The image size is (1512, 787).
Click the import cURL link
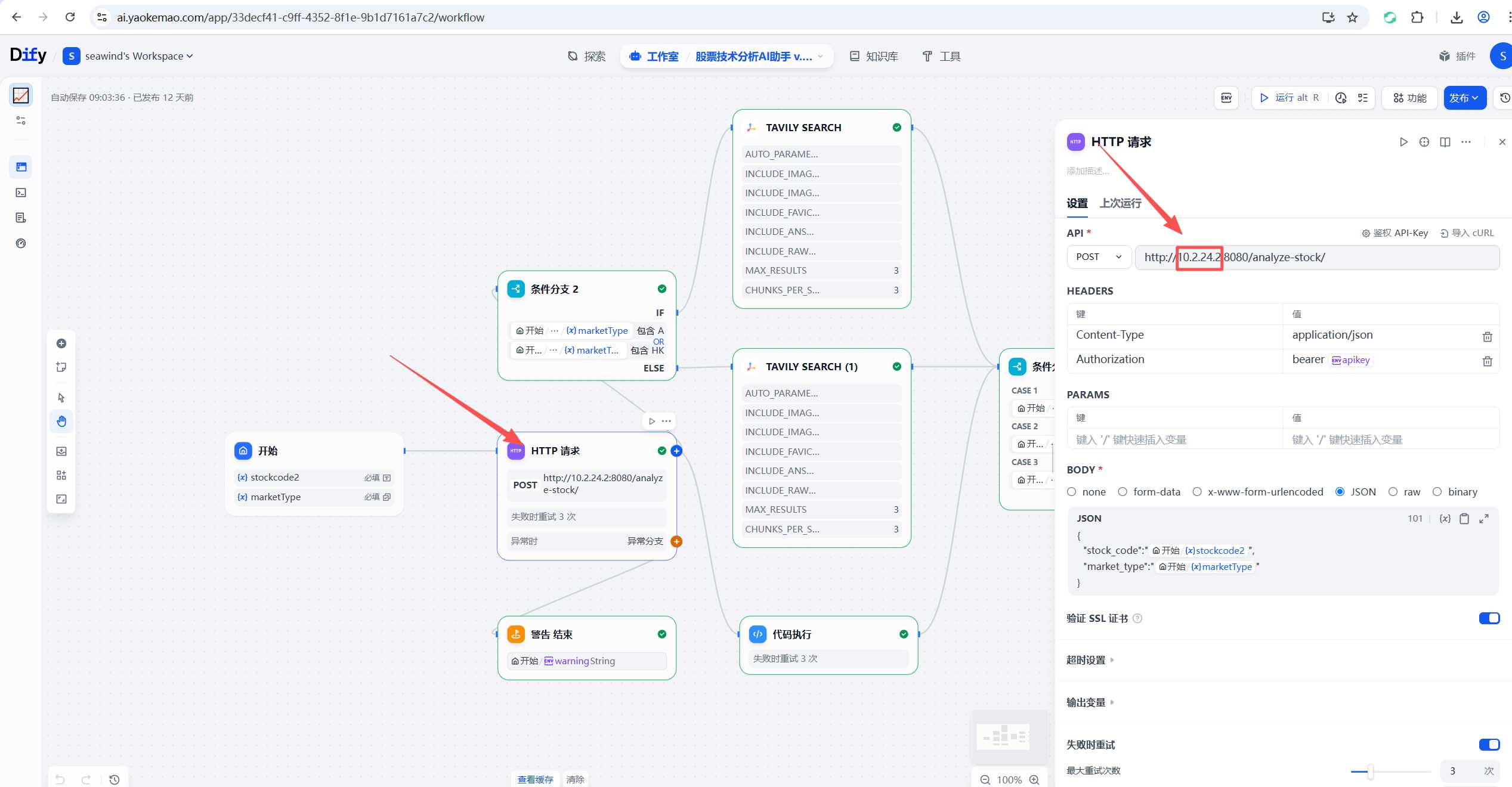(1467, 233)
